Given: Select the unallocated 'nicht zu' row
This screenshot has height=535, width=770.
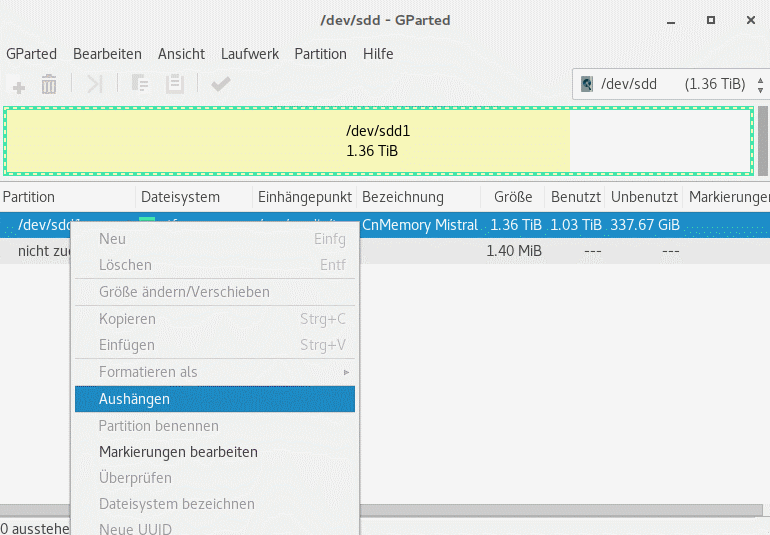Looking at the screenshot, I should (x=385, y=251).
